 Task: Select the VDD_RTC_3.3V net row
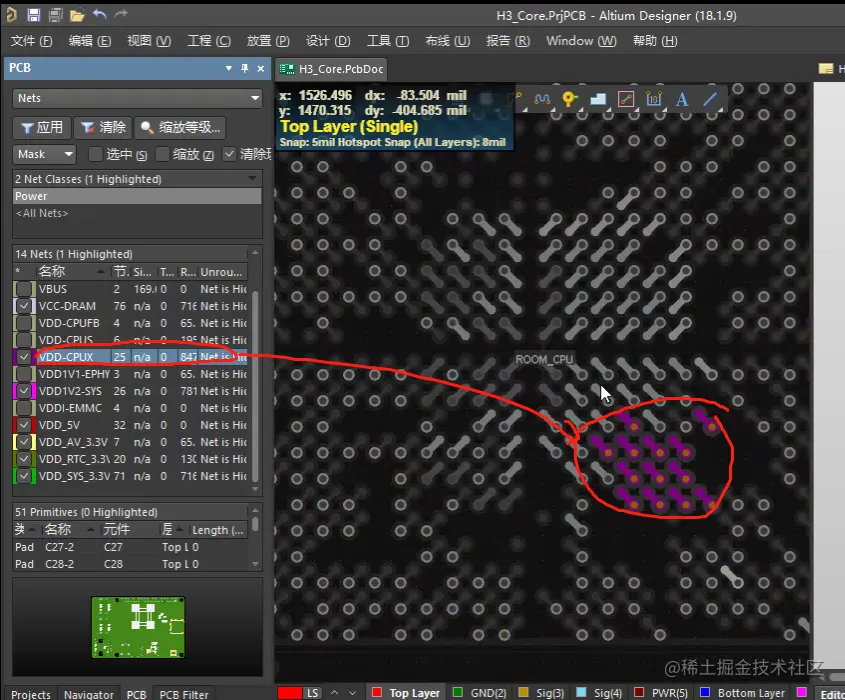point(129,459)
